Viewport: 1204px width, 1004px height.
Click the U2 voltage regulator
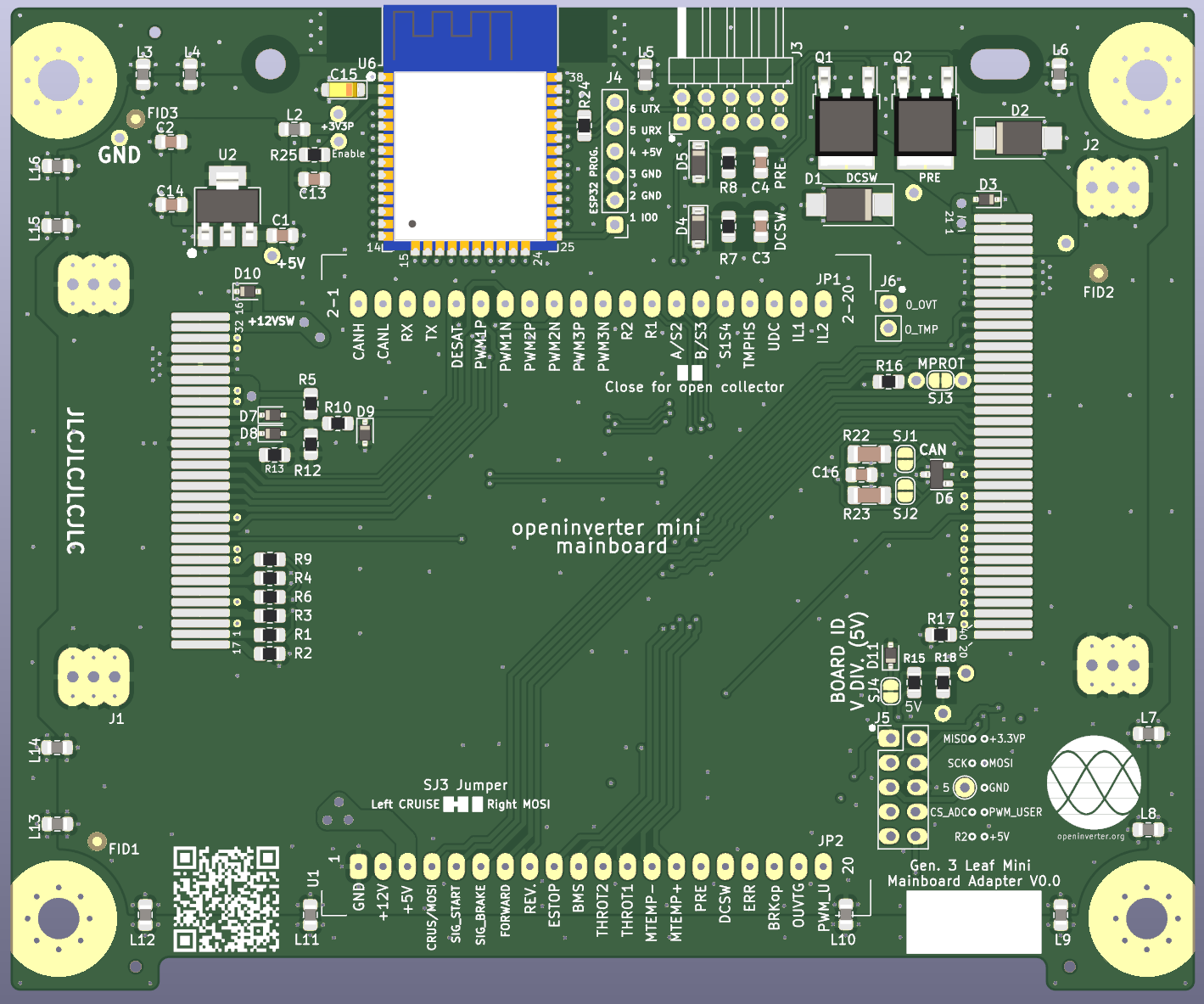tap(227, 206)
